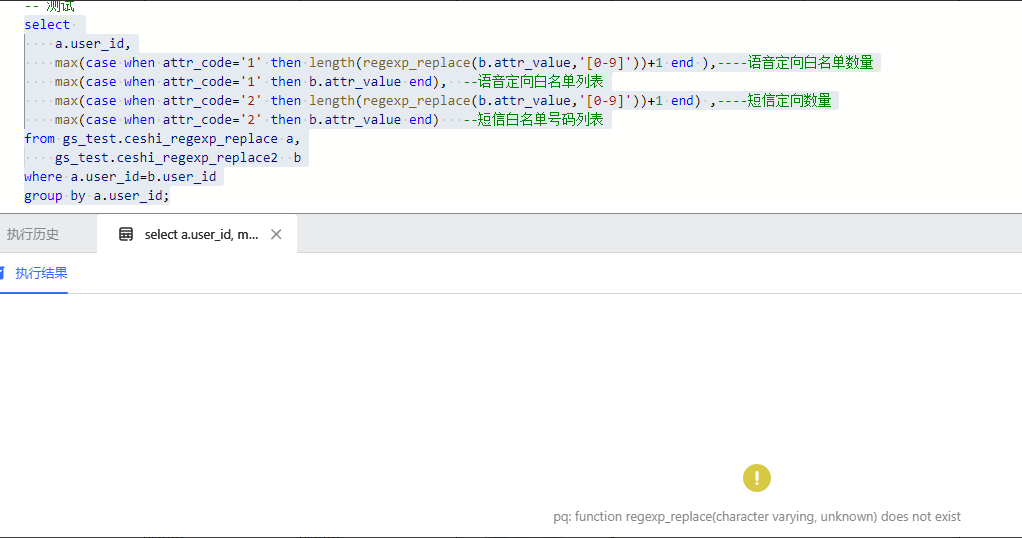The image size is (1022, 538).
Task: Click the yellow warning exclamation icon
Action: (x=757, y=478)
